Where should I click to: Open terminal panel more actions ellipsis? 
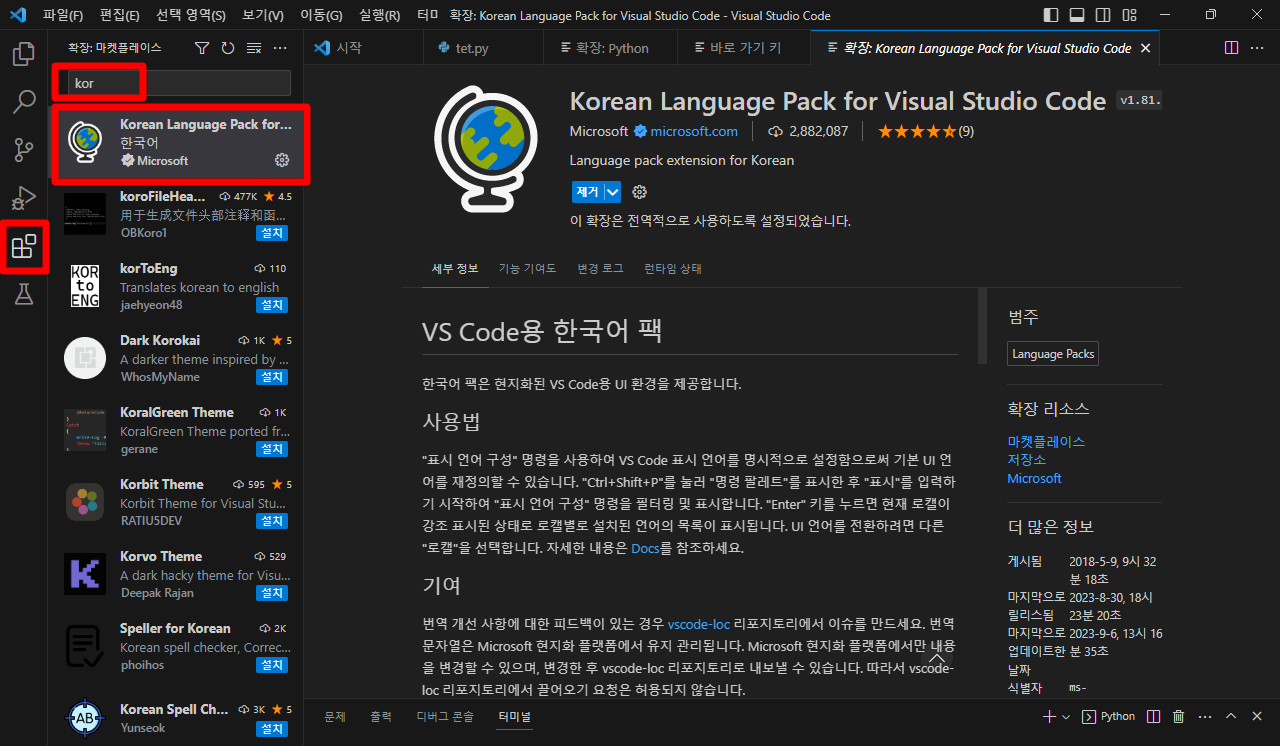click(1204, 716)
